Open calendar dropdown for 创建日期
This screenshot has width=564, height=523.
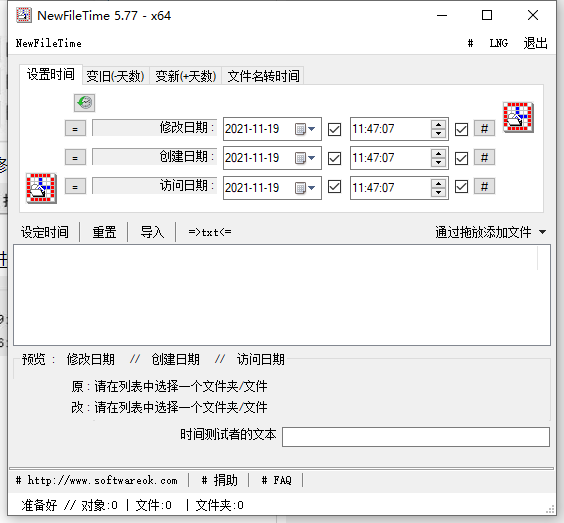[305, 158]
